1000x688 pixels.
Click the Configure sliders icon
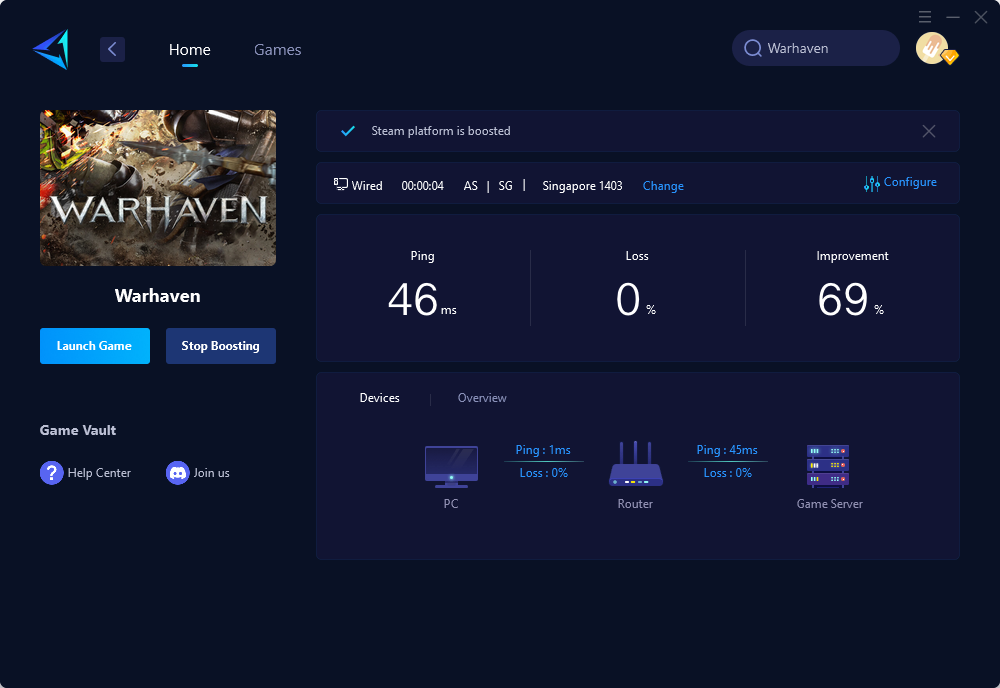click(872, 184)
